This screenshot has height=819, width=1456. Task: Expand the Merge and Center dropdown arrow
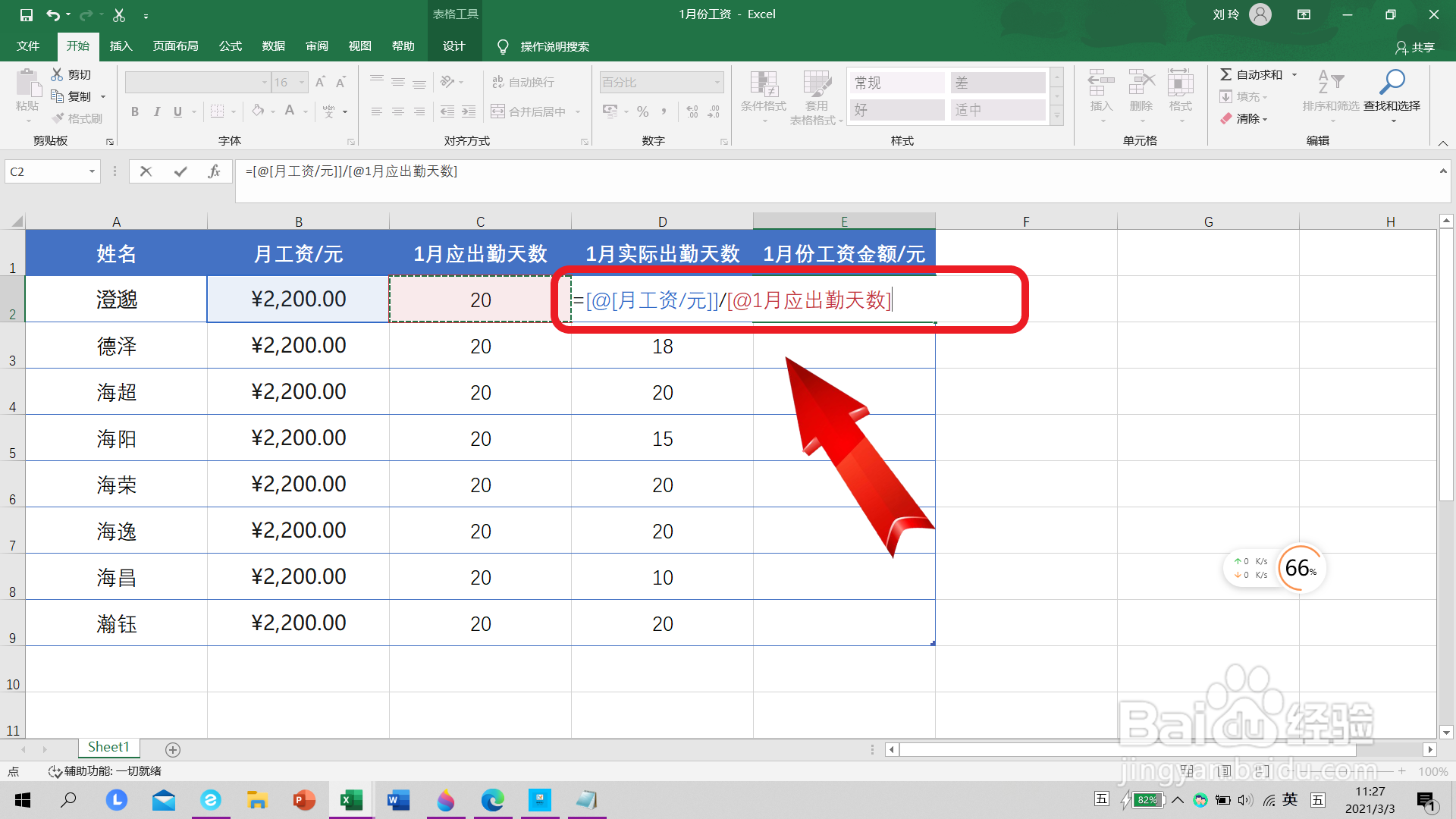(x=578, y=111)
